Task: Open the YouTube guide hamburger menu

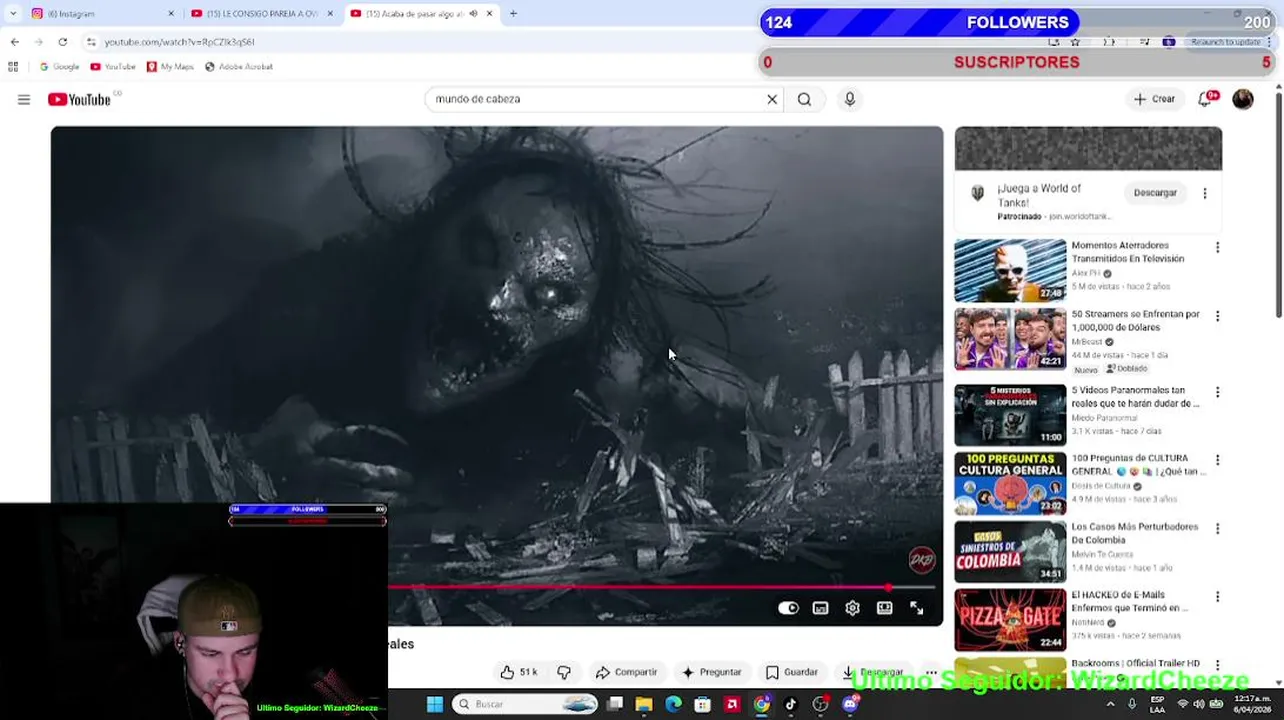Action: click(24, 99)
